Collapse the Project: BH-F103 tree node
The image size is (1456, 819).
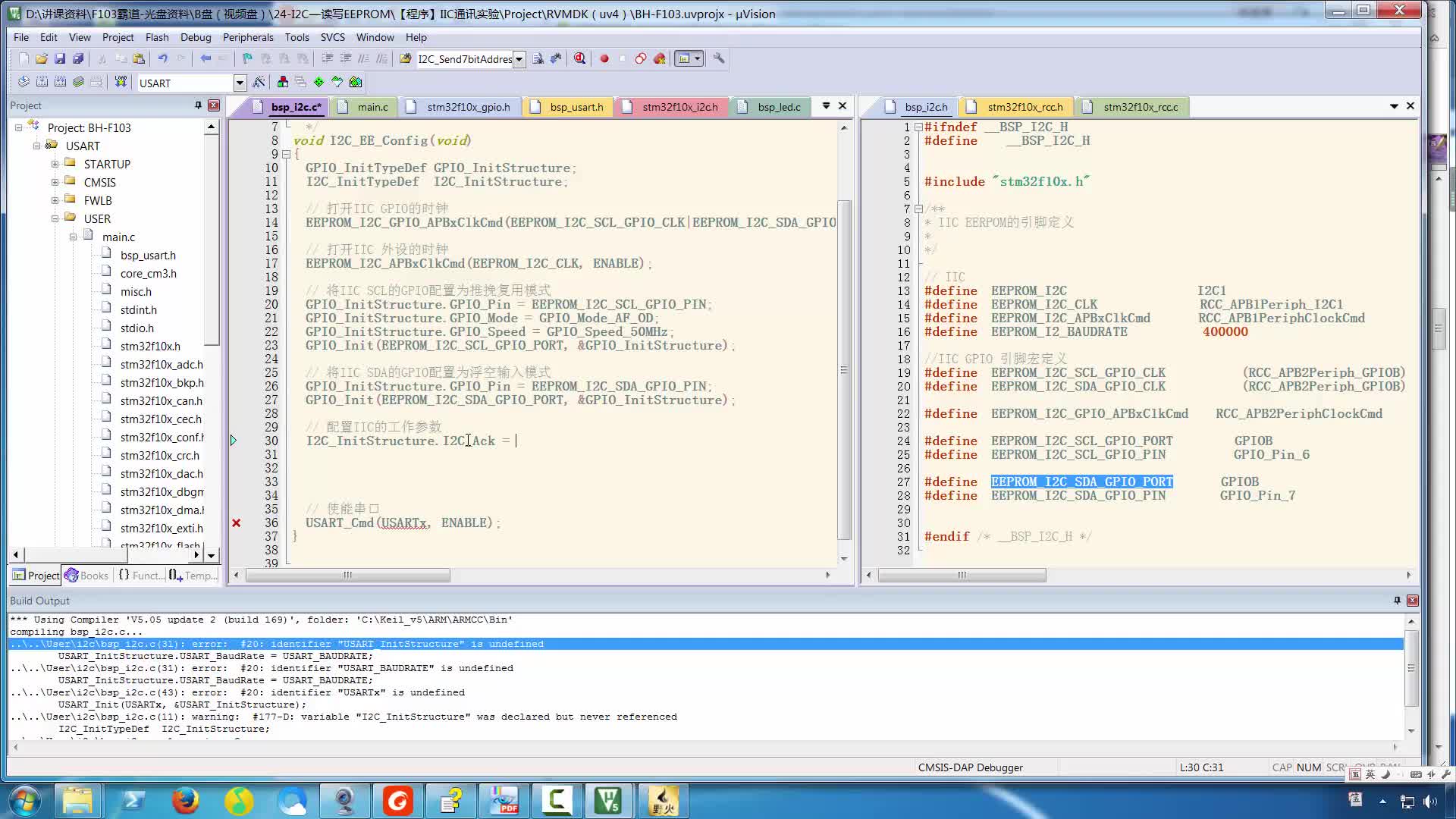tap(19, 127)
